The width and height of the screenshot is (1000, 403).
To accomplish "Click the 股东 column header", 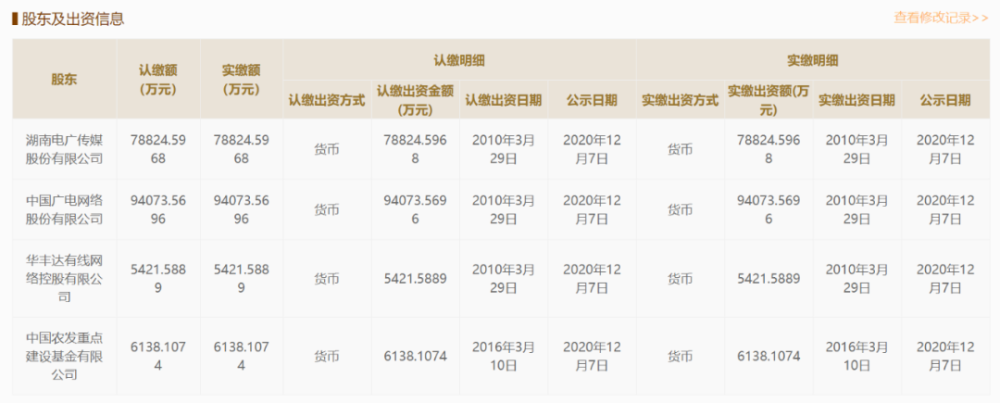I will point(64,80).
